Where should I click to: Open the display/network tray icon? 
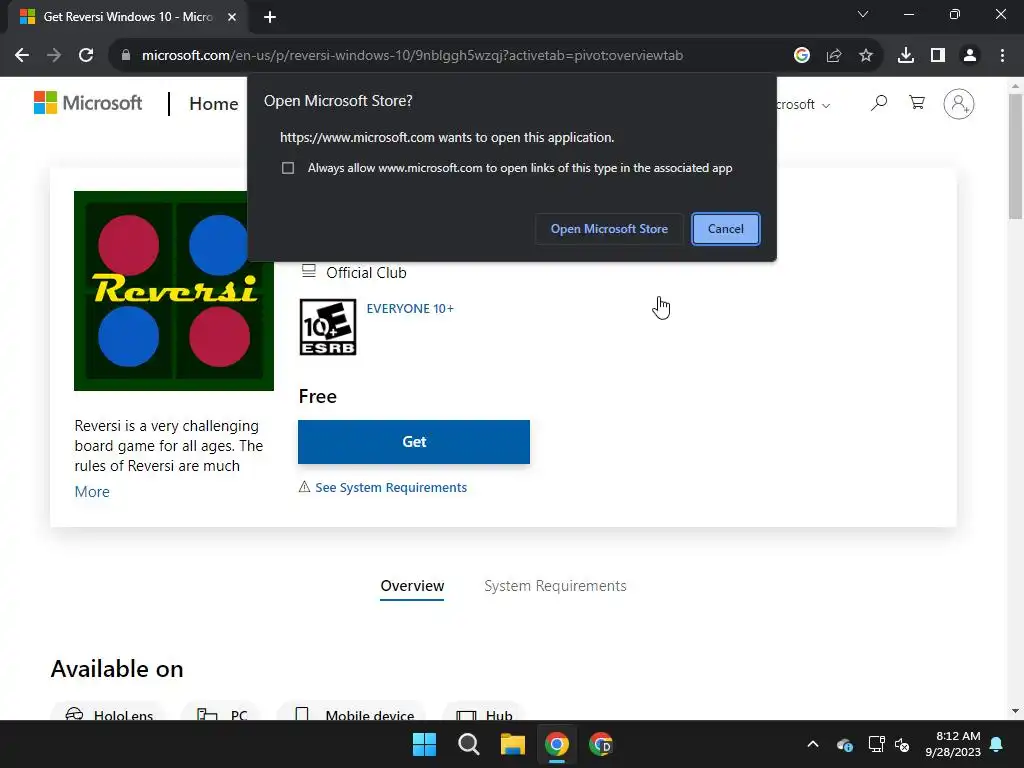(x=876, y=744)
